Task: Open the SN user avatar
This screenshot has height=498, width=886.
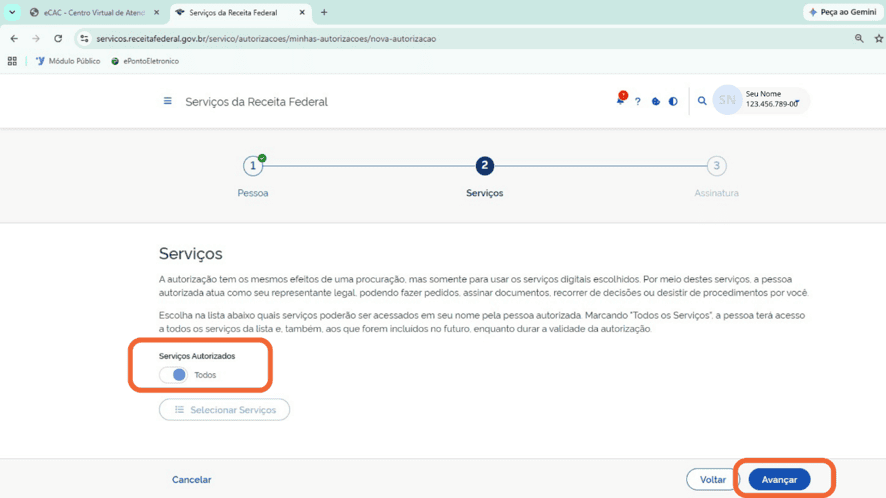Action: [x=727, y=100]
